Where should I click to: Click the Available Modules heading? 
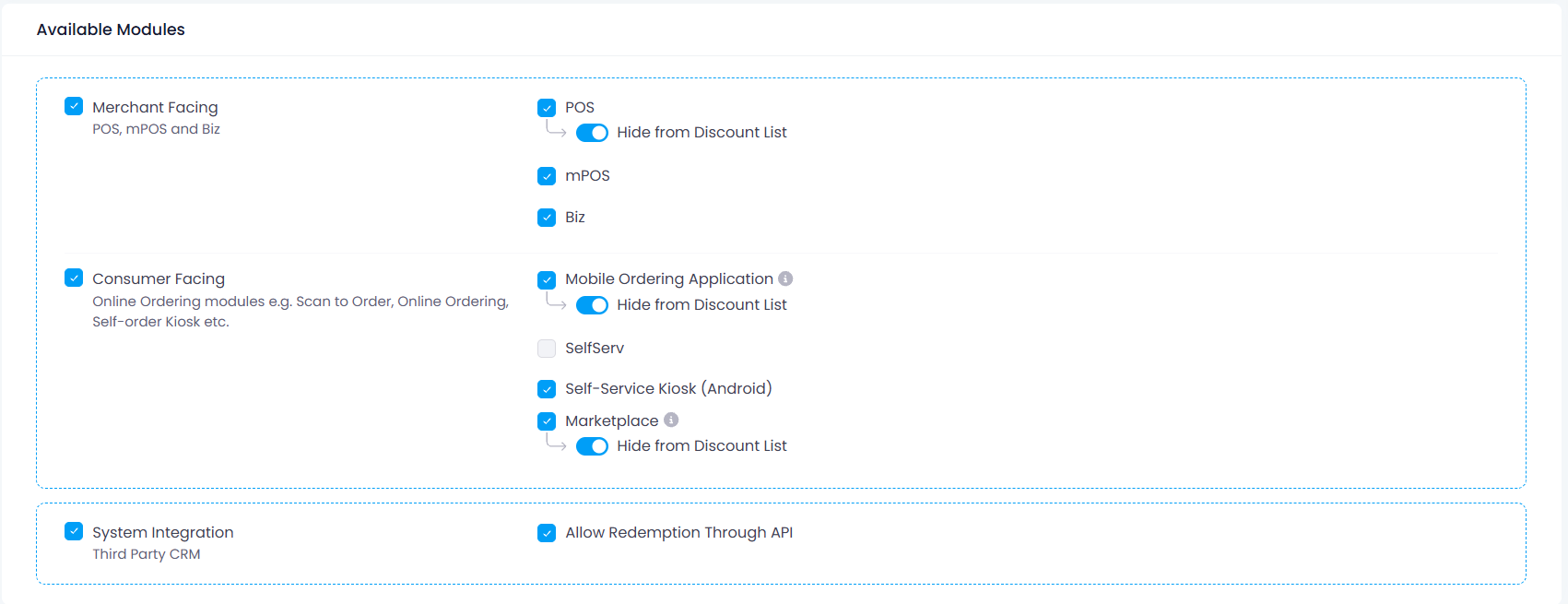(111, 30)
